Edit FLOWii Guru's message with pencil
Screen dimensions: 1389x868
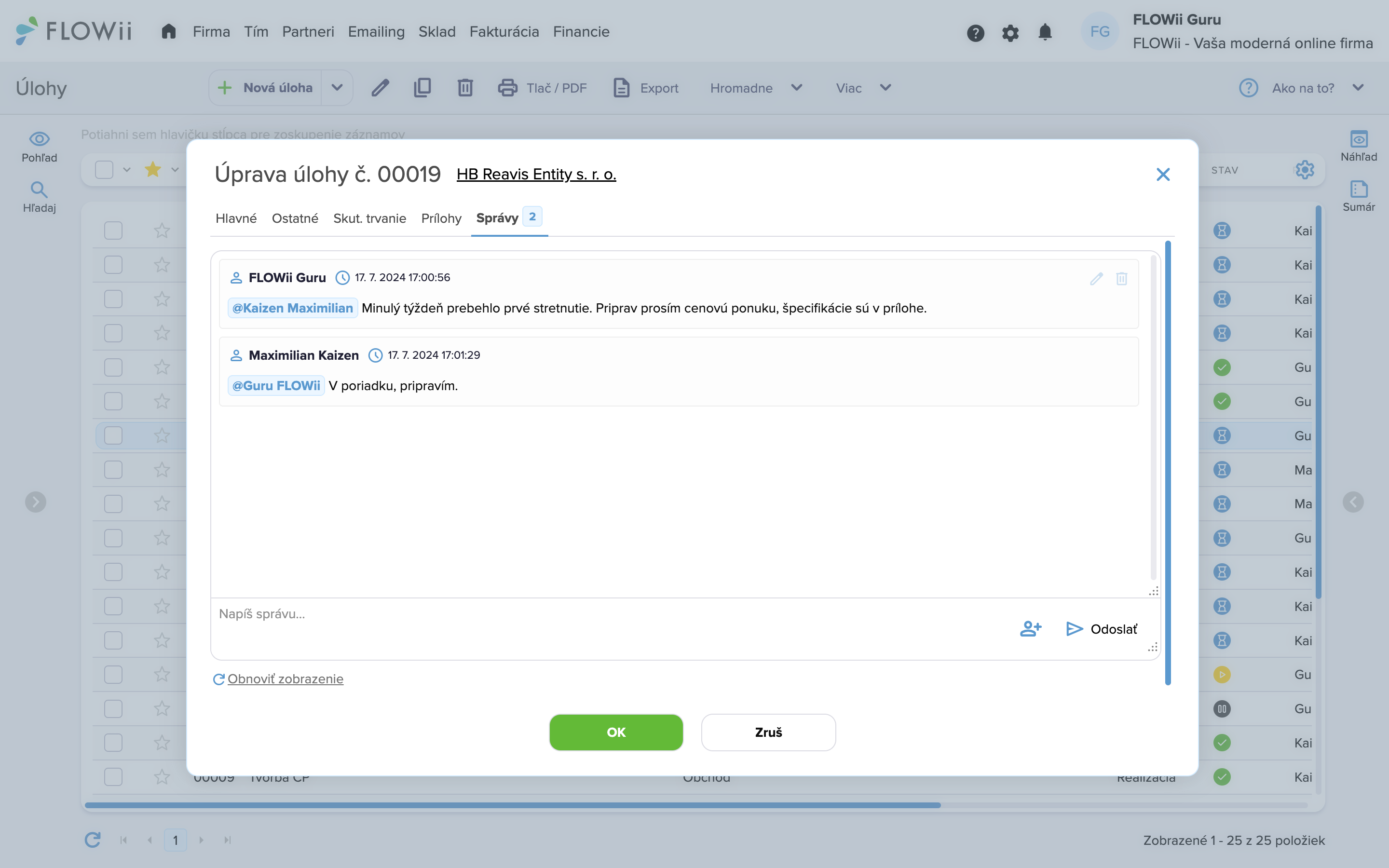pos(1096,278)
